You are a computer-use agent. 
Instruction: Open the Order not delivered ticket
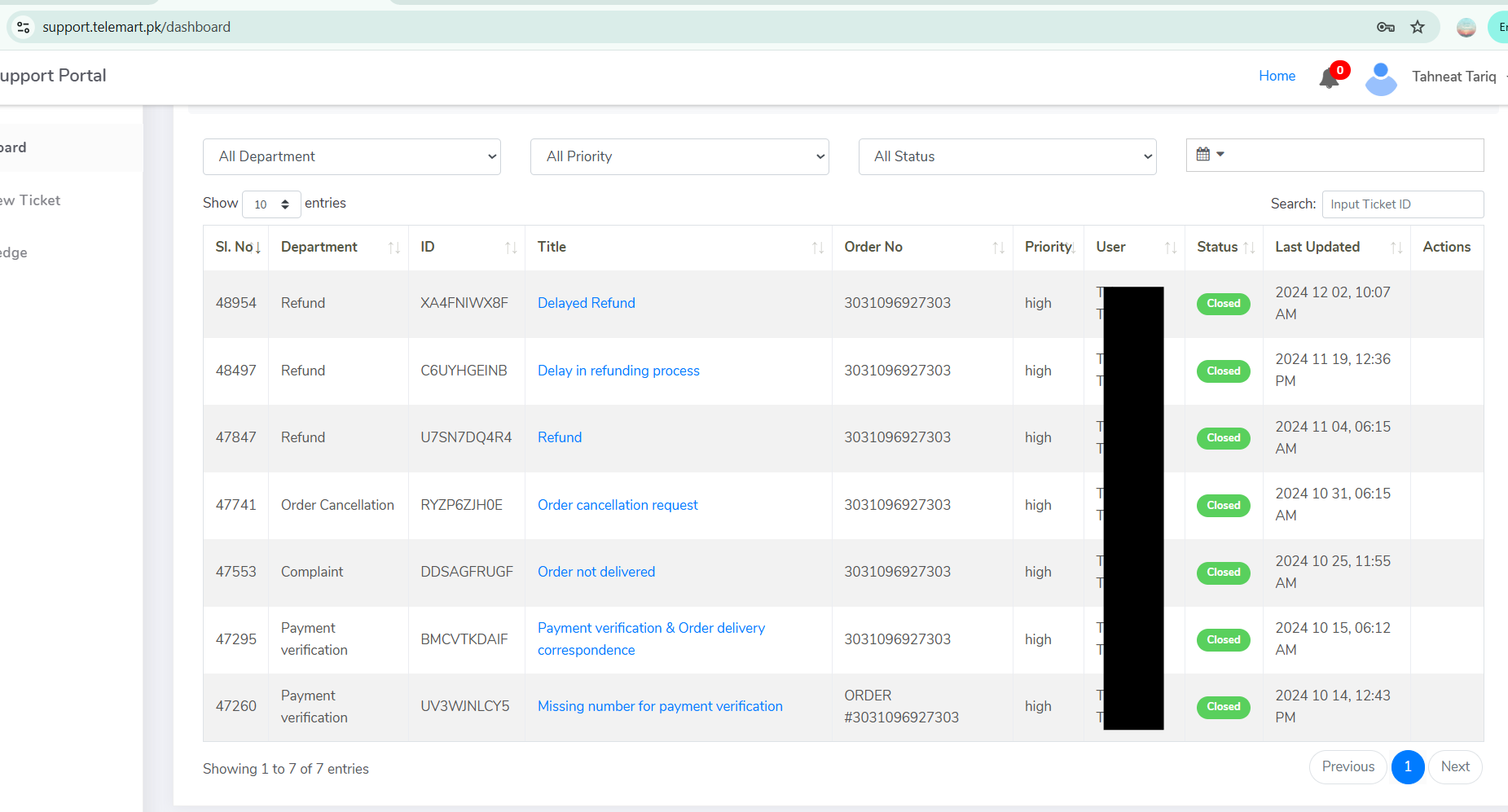[596, 572]
